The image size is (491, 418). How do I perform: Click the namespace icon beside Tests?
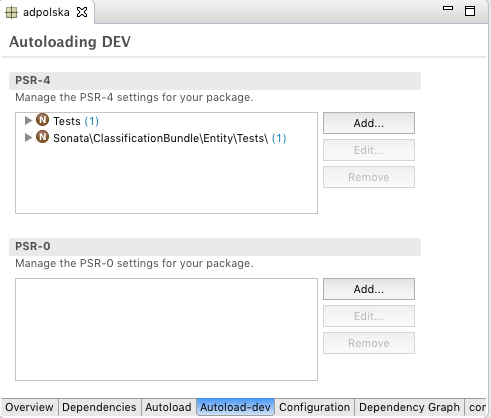coord(42,120)
